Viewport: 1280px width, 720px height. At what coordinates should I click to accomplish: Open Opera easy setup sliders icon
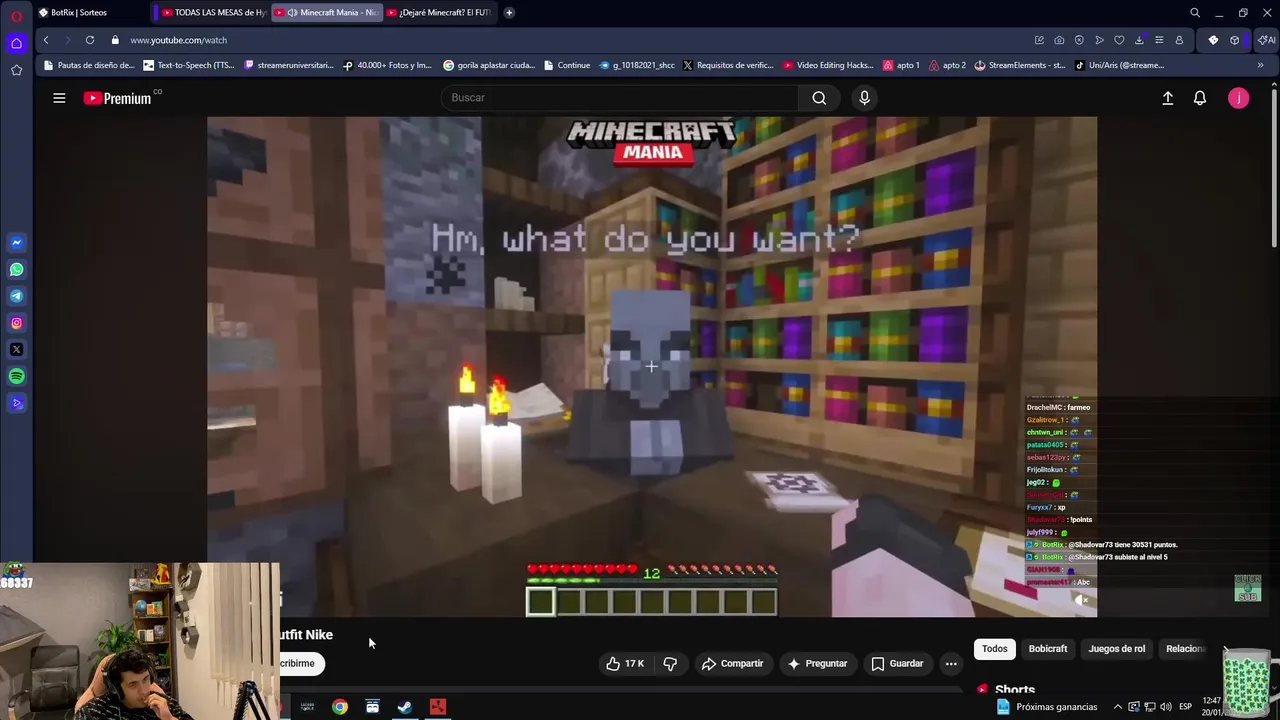(1159, 40)
